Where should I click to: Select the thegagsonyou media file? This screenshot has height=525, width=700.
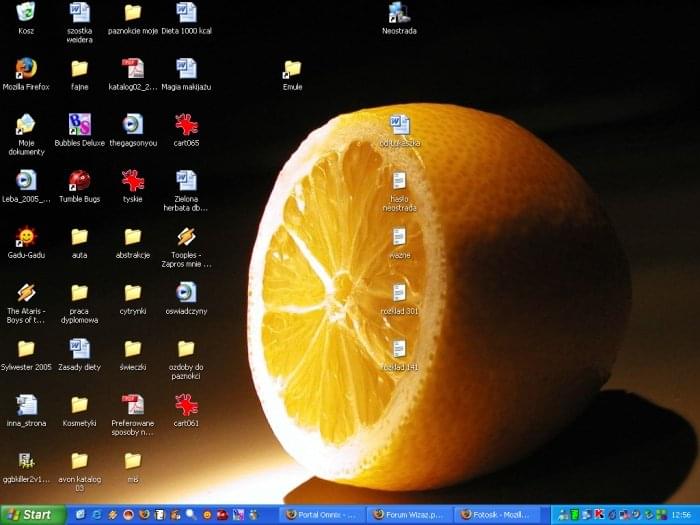point(132,125)
